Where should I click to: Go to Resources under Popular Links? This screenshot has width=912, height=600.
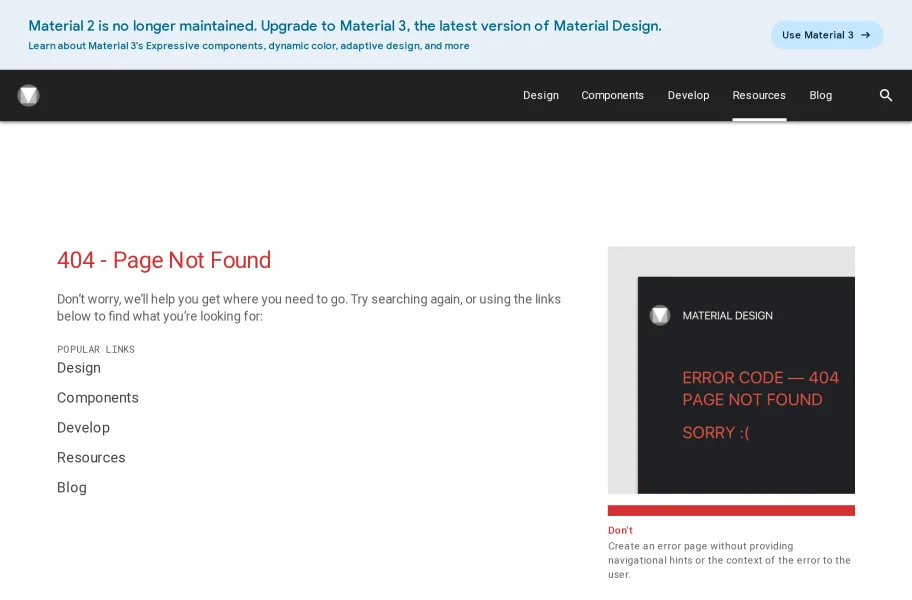91,458
